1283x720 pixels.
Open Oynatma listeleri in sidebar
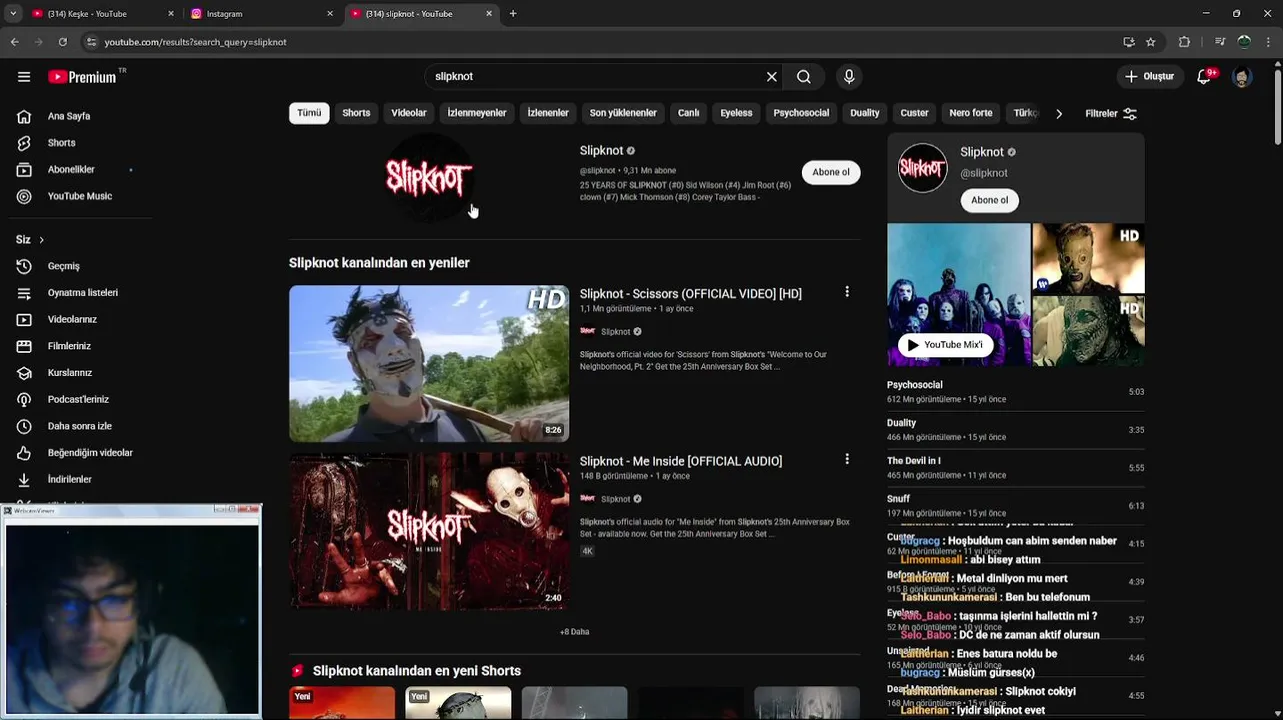80,293
